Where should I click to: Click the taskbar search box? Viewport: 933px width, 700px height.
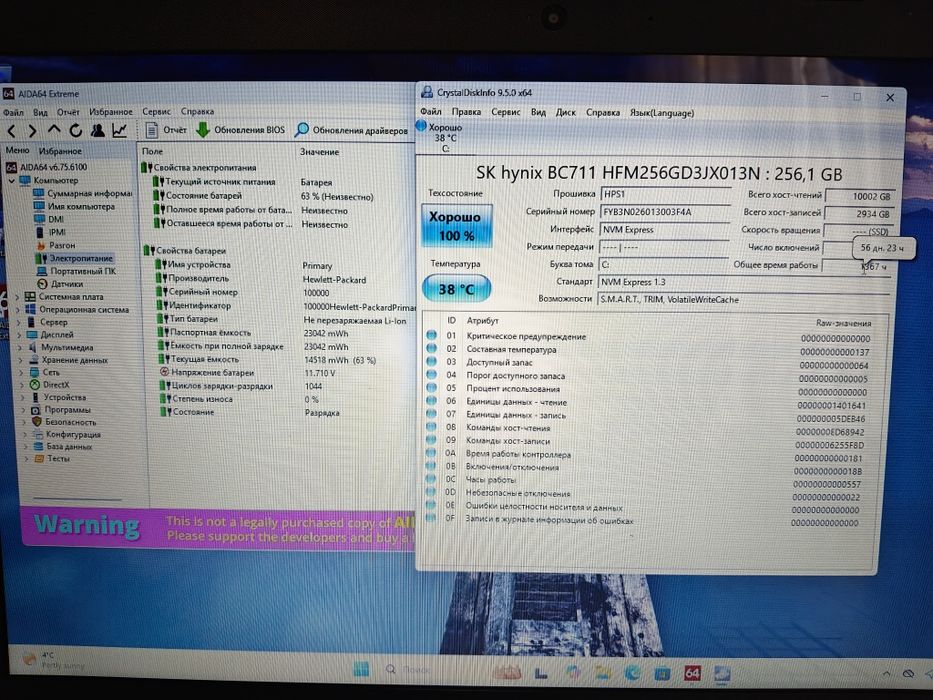pyautogui.click(x=408, y=670)
